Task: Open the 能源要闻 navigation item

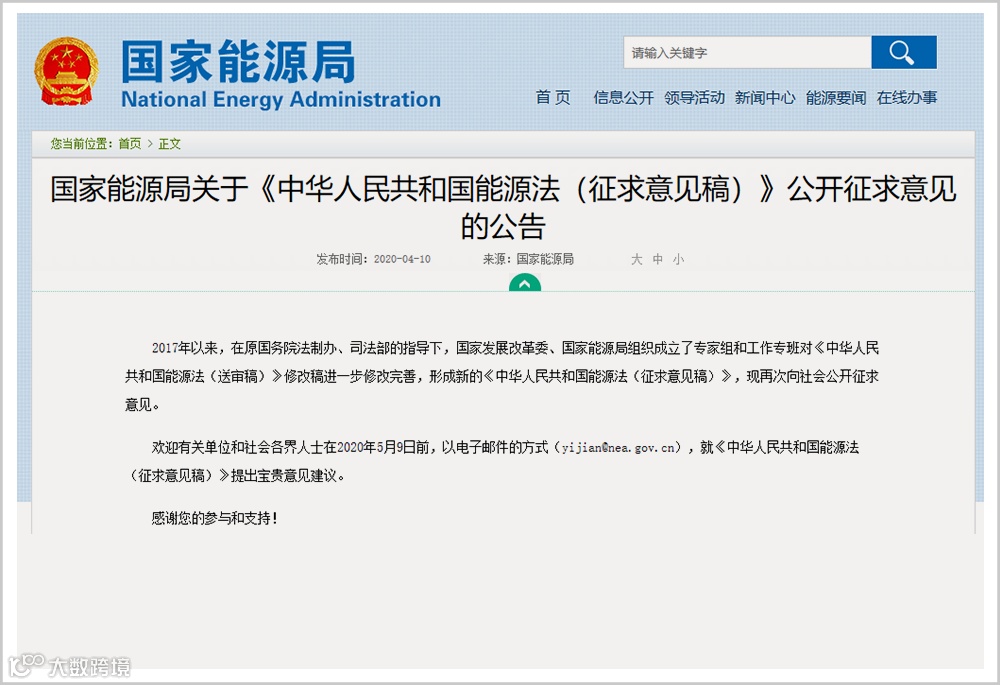Action: 835,98
